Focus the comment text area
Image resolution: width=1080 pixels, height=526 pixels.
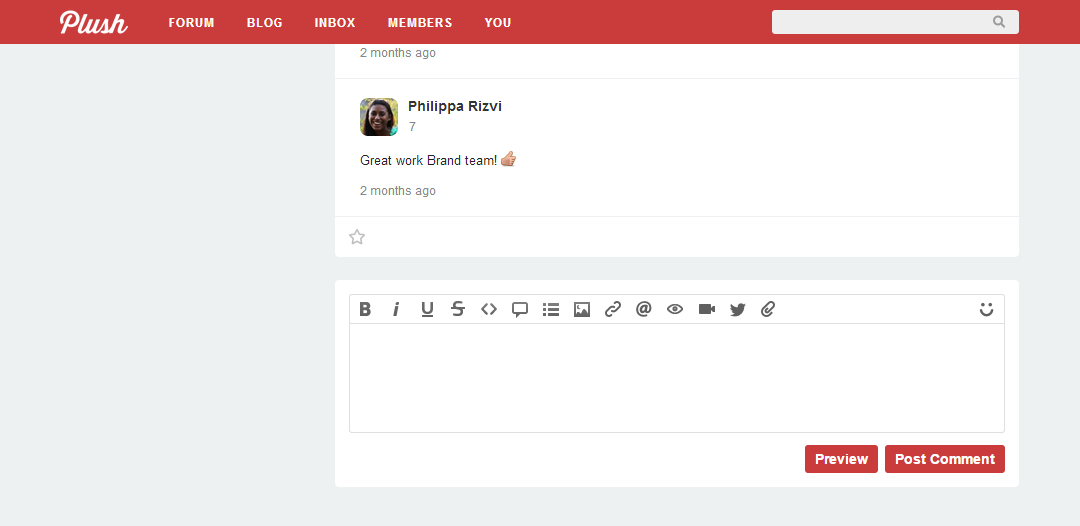(677, 378)
